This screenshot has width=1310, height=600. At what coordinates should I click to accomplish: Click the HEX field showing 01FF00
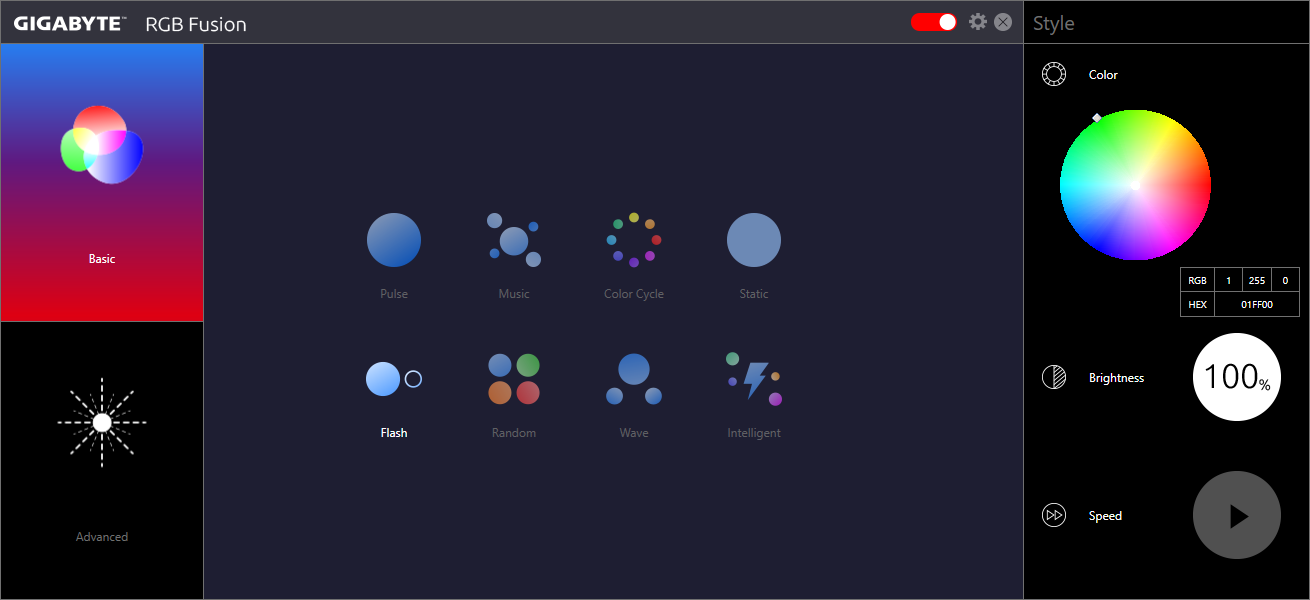(x=1257, y=305)
